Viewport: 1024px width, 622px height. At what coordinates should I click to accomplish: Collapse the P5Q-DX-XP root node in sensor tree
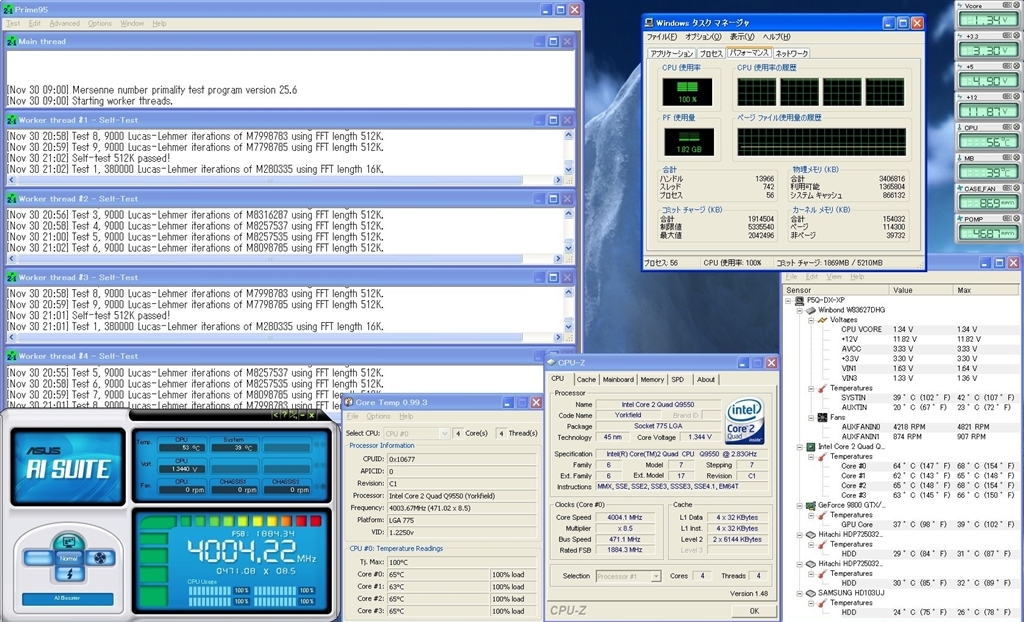789,301
